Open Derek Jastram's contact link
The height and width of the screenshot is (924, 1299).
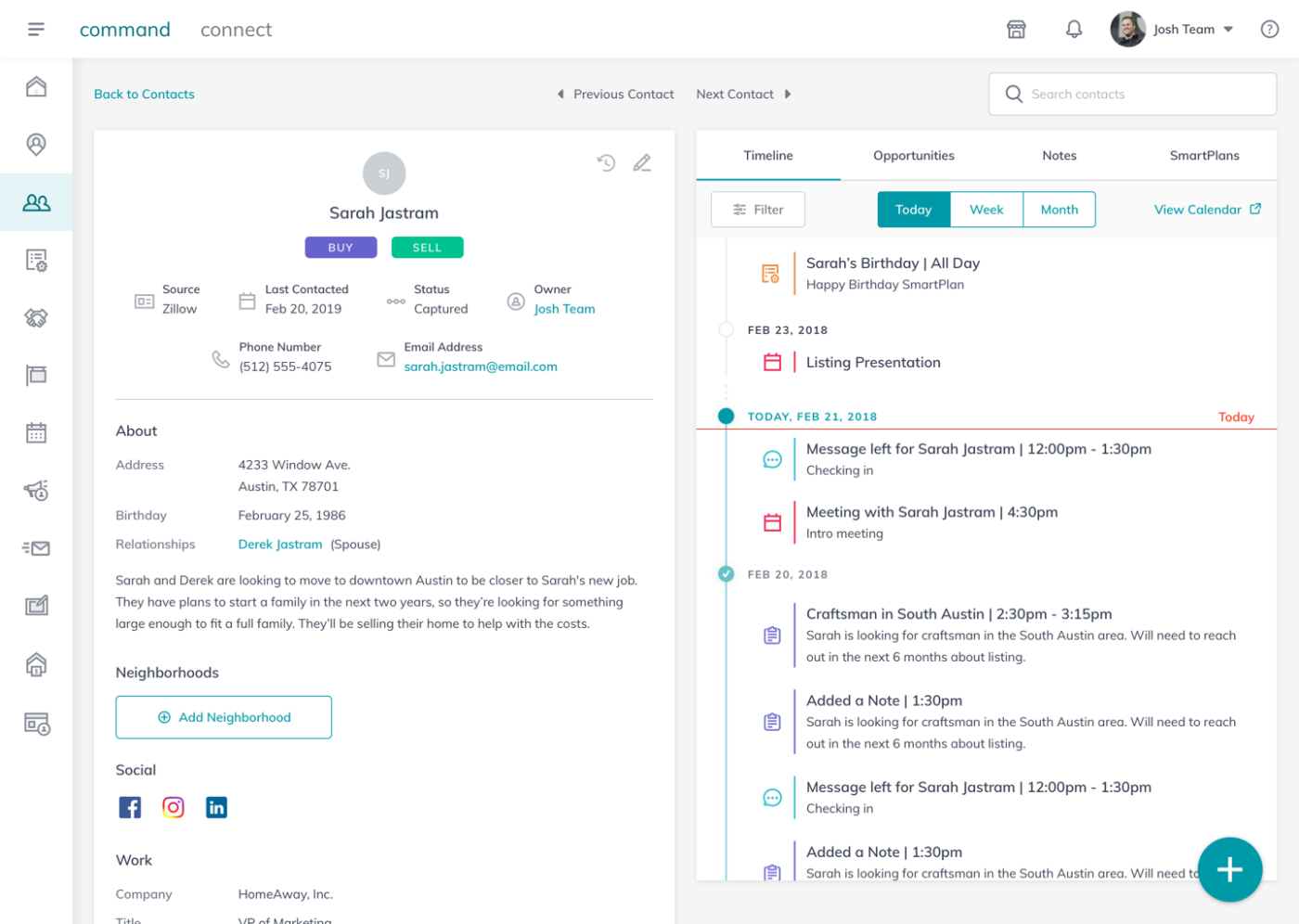click(280, 545)
